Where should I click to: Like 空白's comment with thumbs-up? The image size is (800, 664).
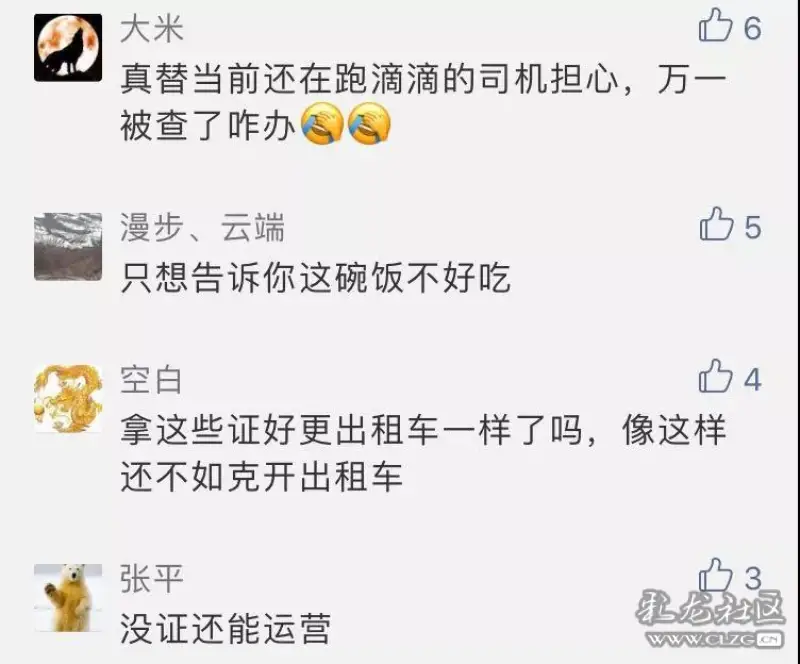[715, 376]
